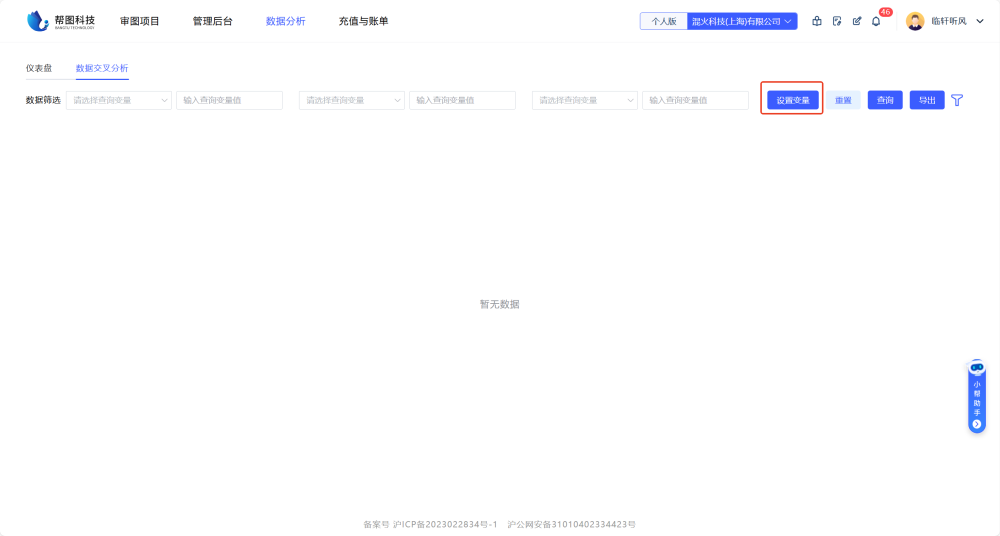Screen dimensions: 1000x536
Task: Expand the 临轩听风 user menu arrow
Action: click(x=980, y=21)
